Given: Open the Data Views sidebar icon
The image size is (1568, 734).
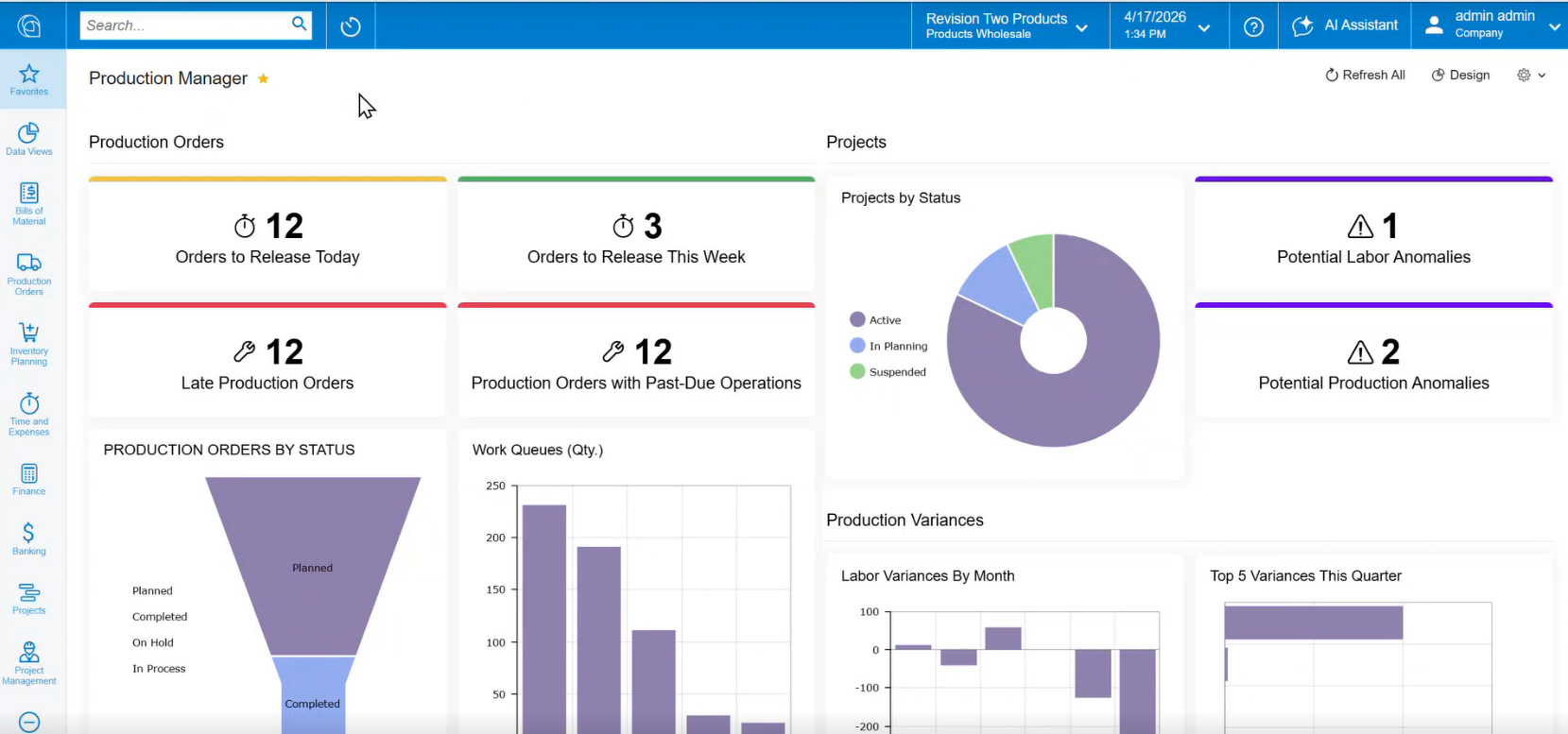Looking at the screenshot, I should [29, 139].
